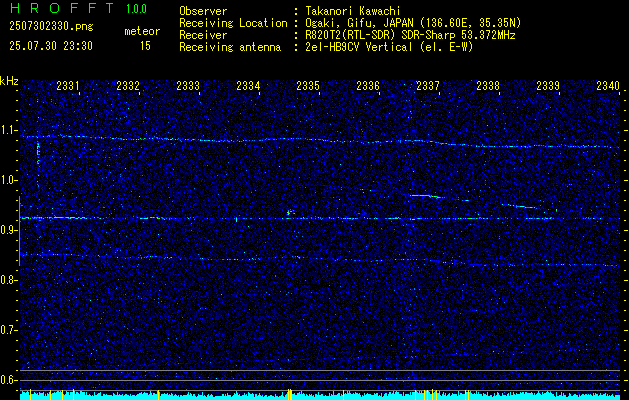
Task: Click the Receiver field label
Action: click(203, 35)
